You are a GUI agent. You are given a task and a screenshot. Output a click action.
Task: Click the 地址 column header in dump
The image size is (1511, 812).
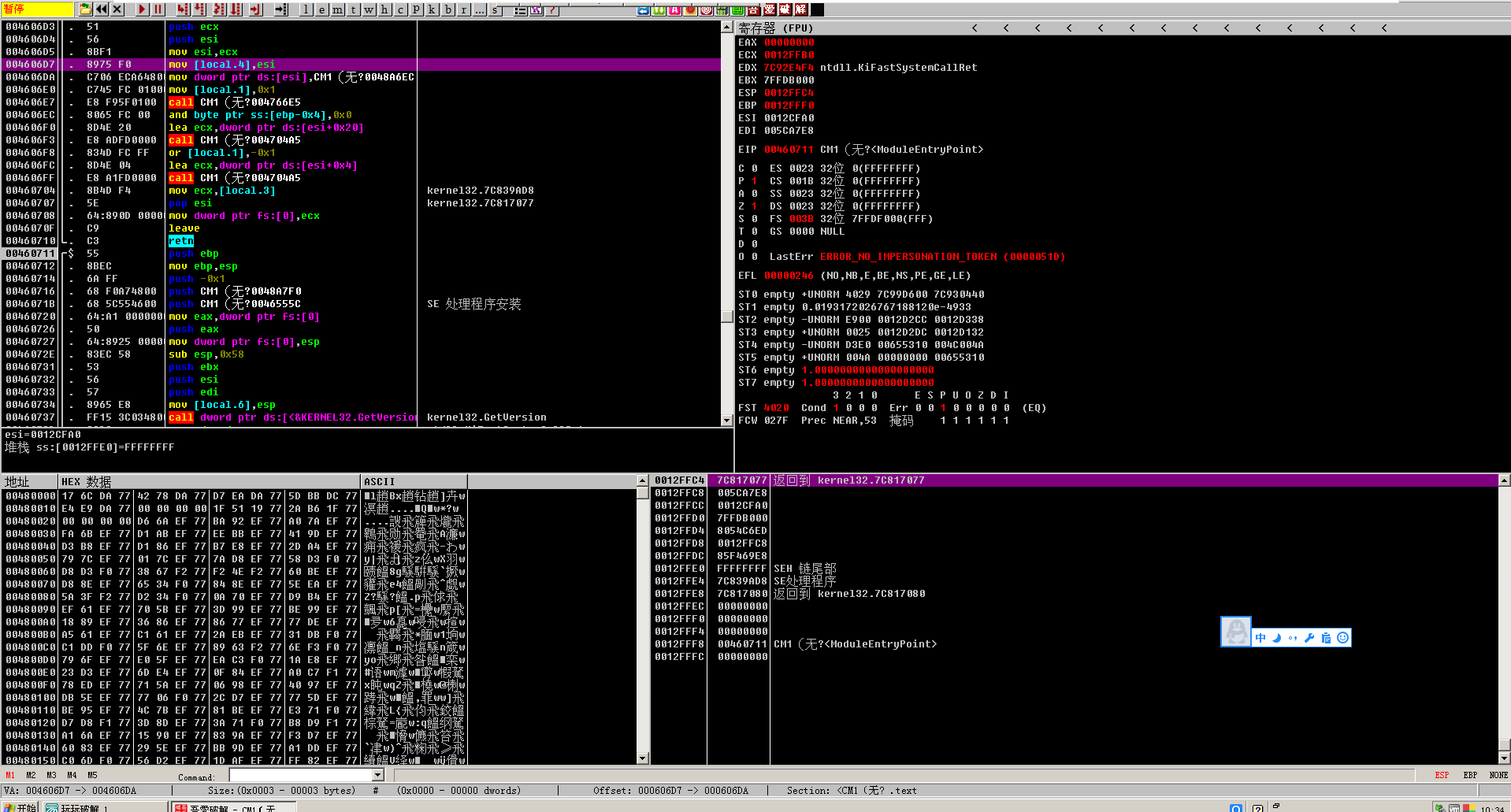[30, 481]
